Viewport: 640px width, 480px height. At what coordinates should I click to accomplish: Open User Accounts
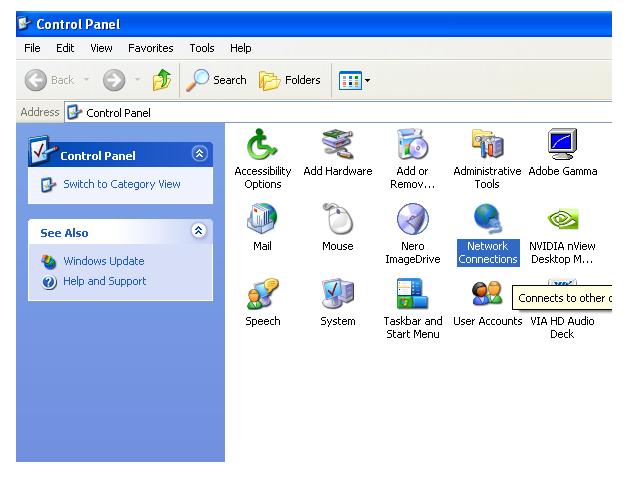pos(487,296)
